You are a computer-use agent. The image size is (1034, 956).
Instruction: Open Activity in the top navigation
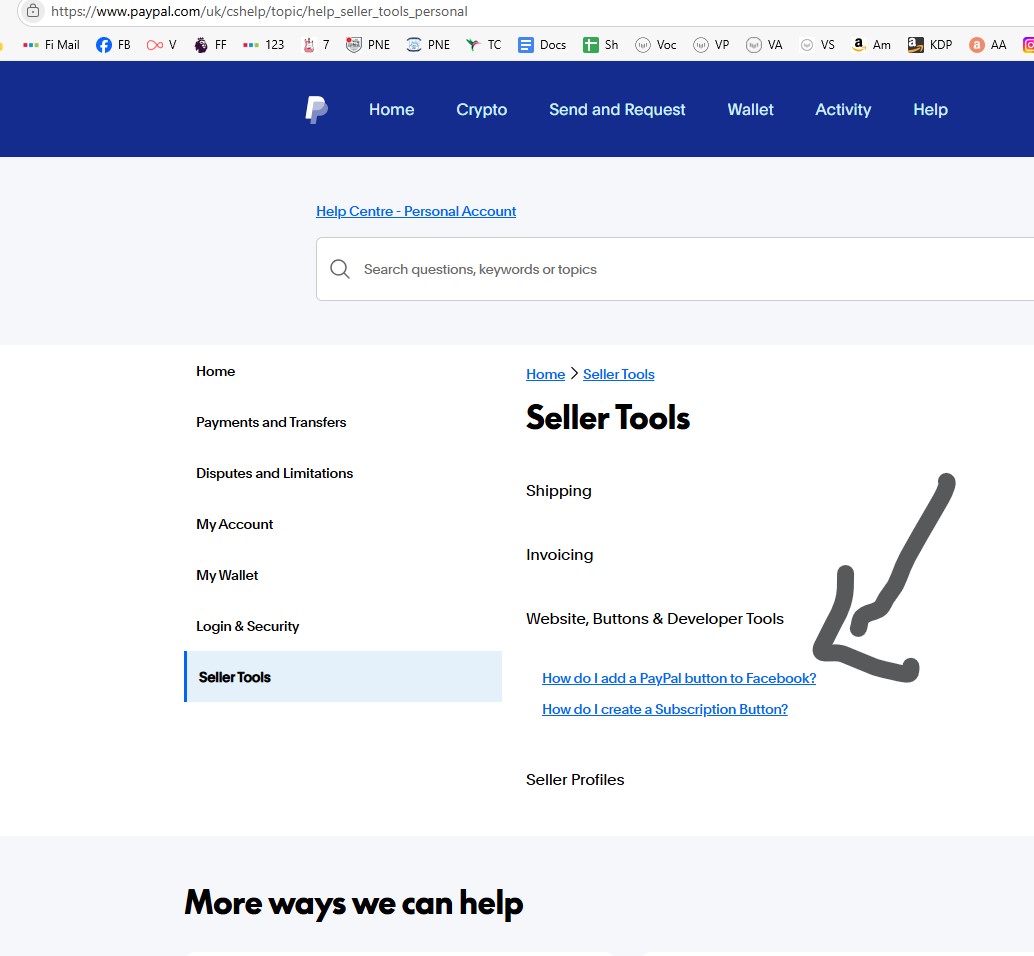[843, 109]
